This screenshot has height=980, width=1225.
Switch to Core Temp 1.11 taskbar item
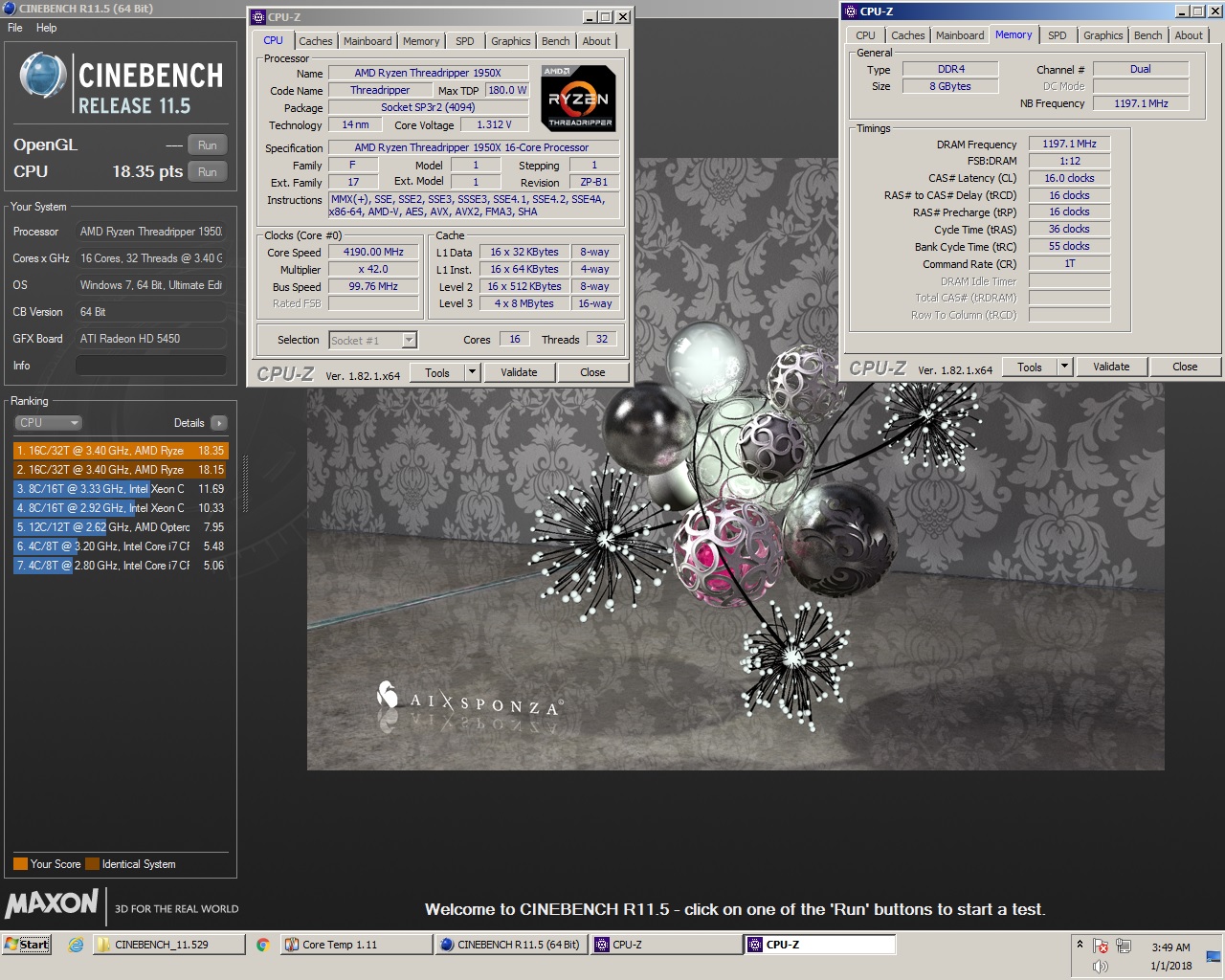(x=357, y=945)
